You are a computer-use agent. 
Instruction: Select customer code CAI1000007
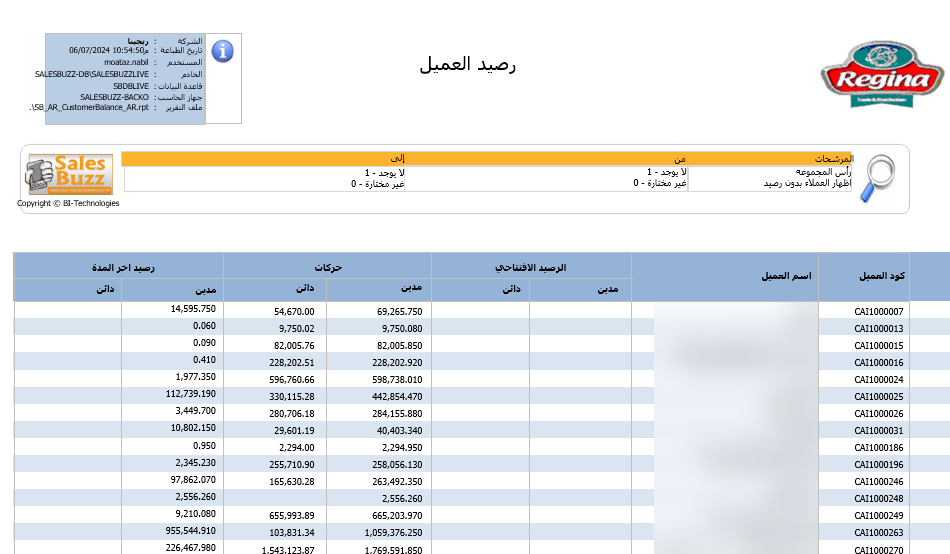point(878,311)
